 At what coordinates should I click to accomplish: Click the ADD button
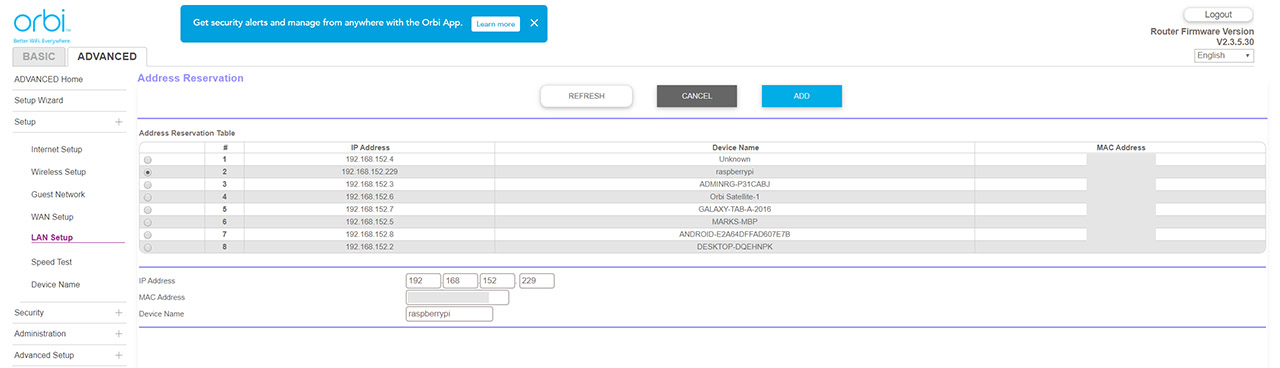(x=802, y=96)
